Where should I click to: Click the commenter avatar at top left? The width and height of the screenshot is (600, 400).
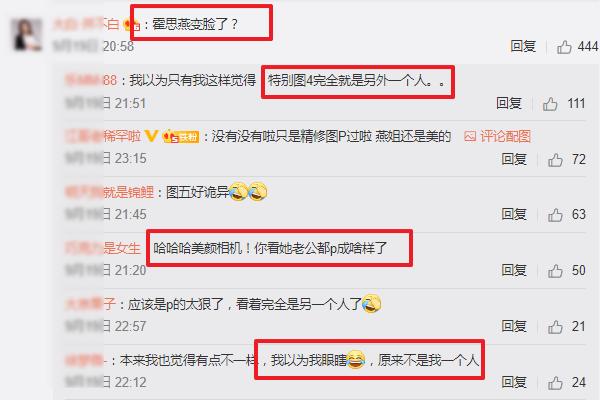[26, 35]
